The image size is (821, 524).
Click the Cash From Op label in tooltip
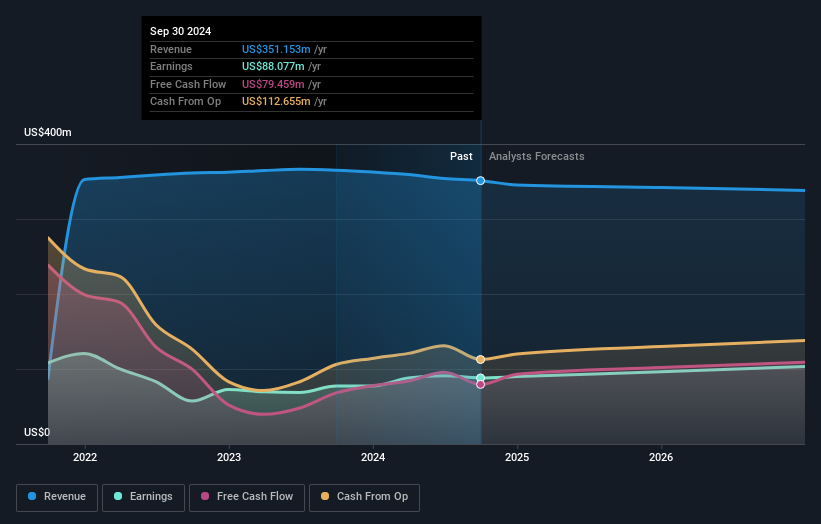pos(185,102)
